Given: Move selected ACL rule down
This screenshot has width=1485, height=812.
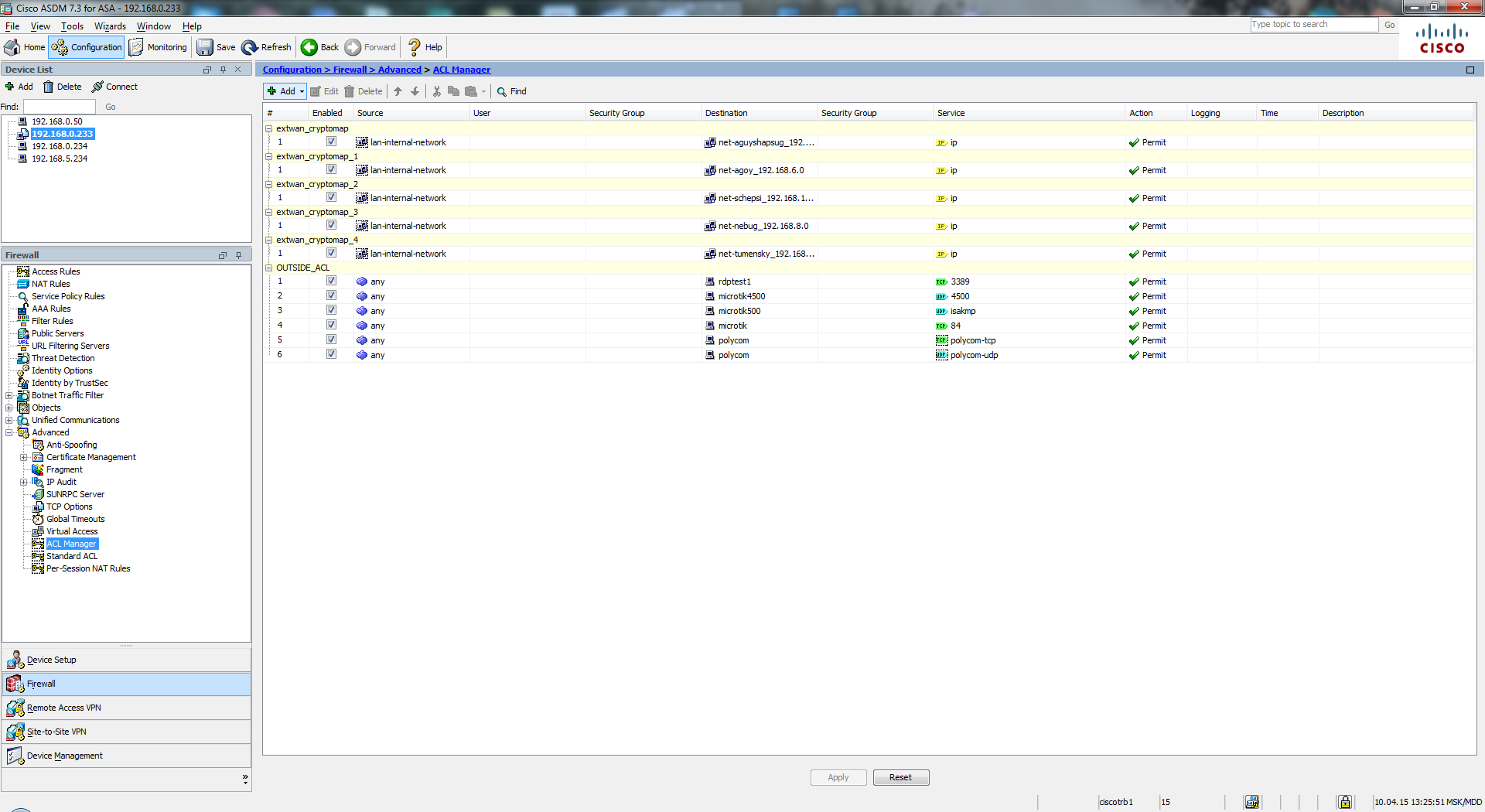Looking at the screenshot, I should 415,91.
